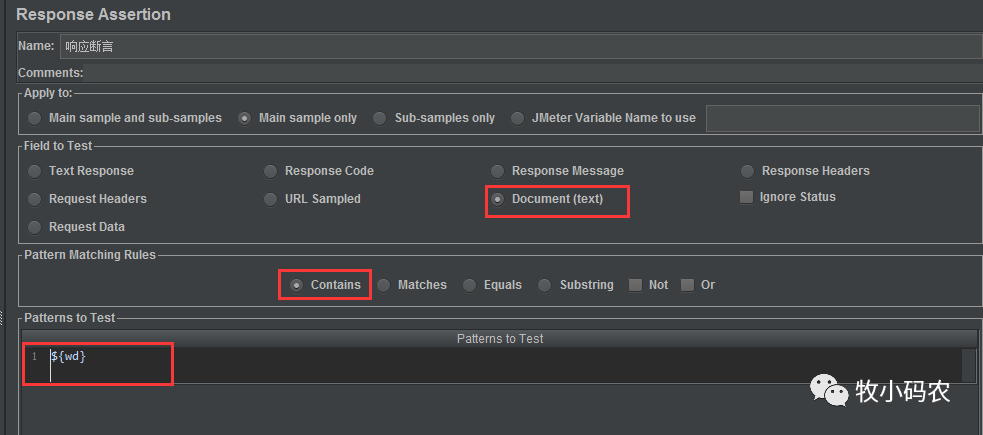Toggle the Not checkbox
The width and height of the screenshot is (983, 435).
(635, 285)
